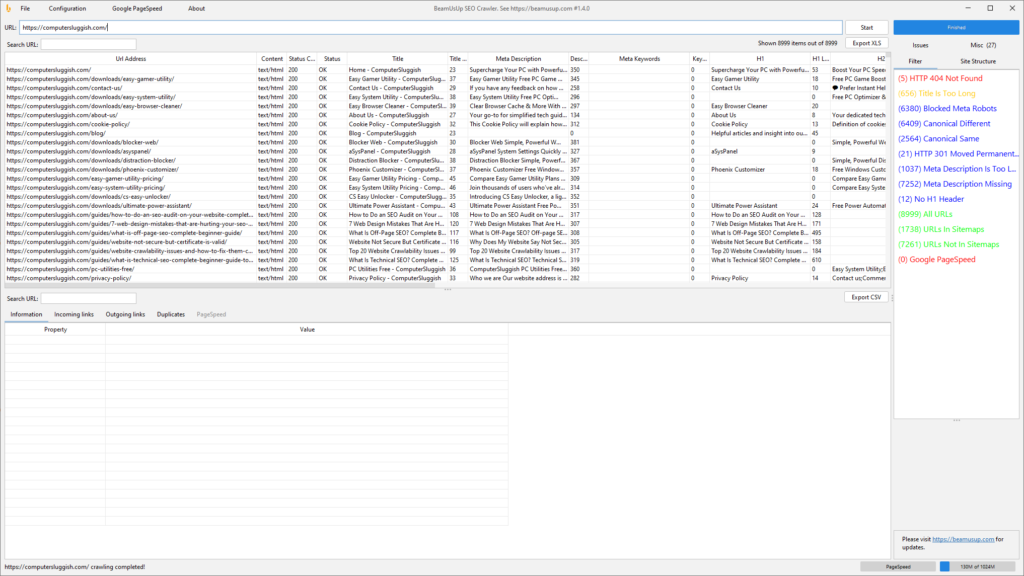Open the About menu
Viewport: 1024px width, 576px height.
pos(197,8)
